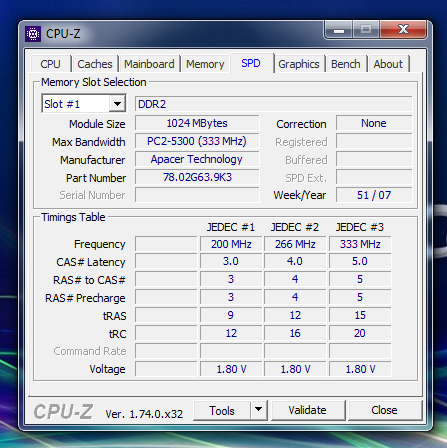Click tRC value 20
Image resolution: width=447 pixels, height=448 pixels.
[360, 333]
